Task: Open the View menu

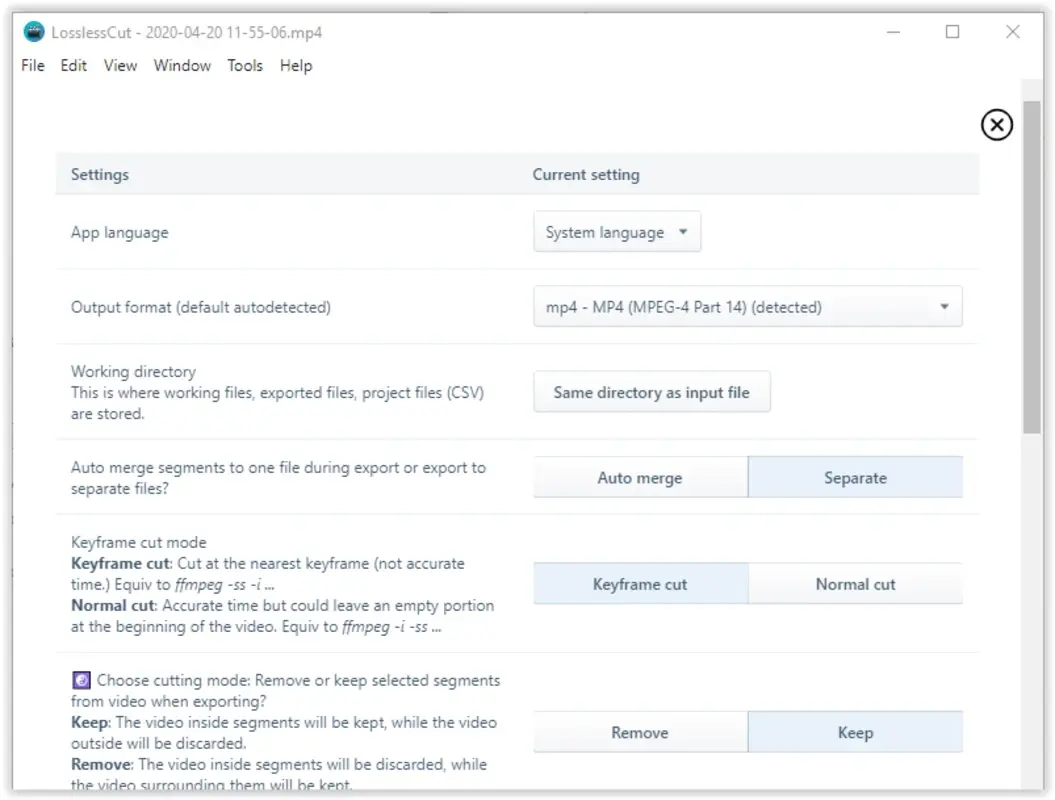Action: point(119,65)
